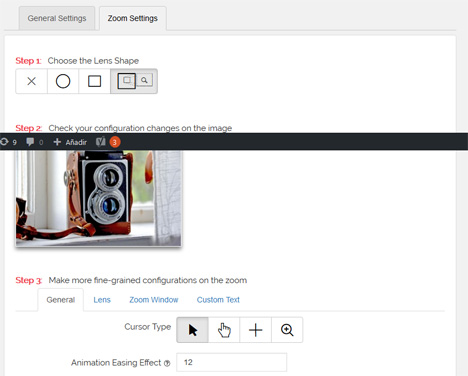Click the help icon beside Animation Easing Effect
Screen dimensions: 468x376
[x=167, y=363]
